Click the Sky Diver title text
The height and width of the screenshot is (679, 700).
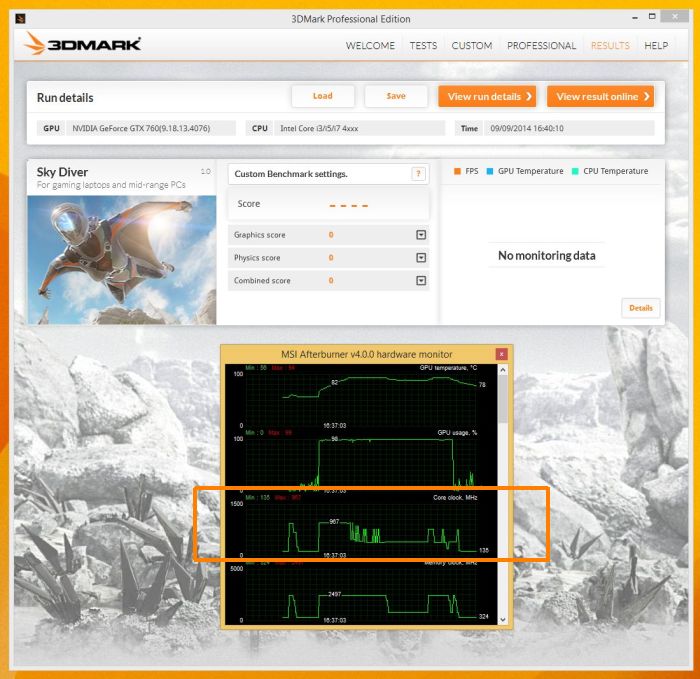tap(62, 172)
